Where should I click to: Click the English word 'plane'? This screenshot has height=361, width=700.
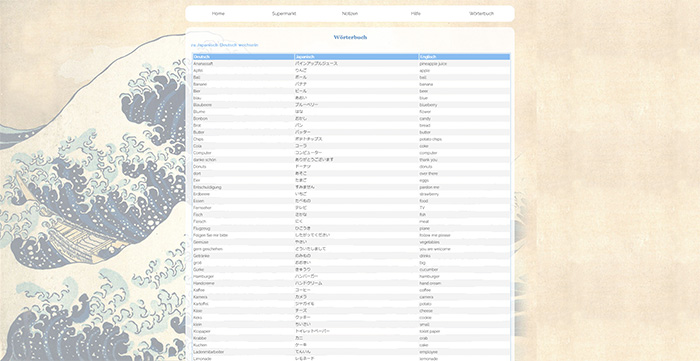pyautogui.click(x=424, y=228)
